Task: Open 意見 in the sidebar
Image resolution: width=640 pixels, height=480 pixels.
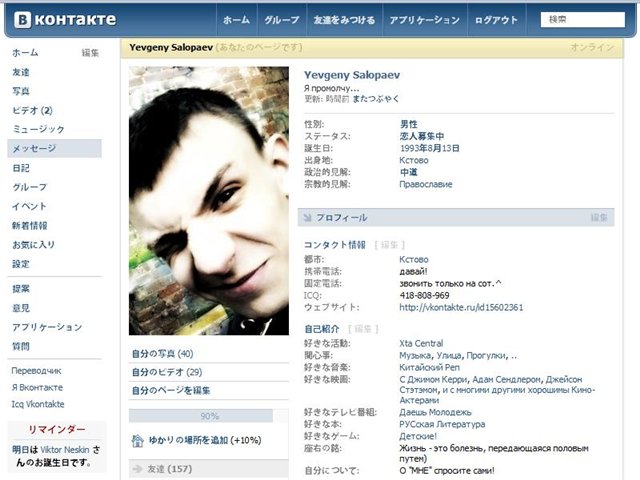Action: click(x=21, y=308)
